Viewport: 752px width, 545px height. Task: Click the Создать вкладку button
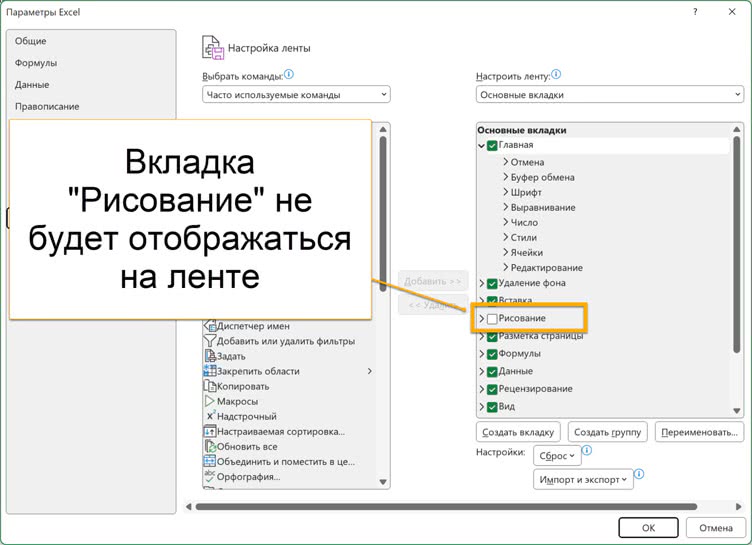click(x=518, y=432)
